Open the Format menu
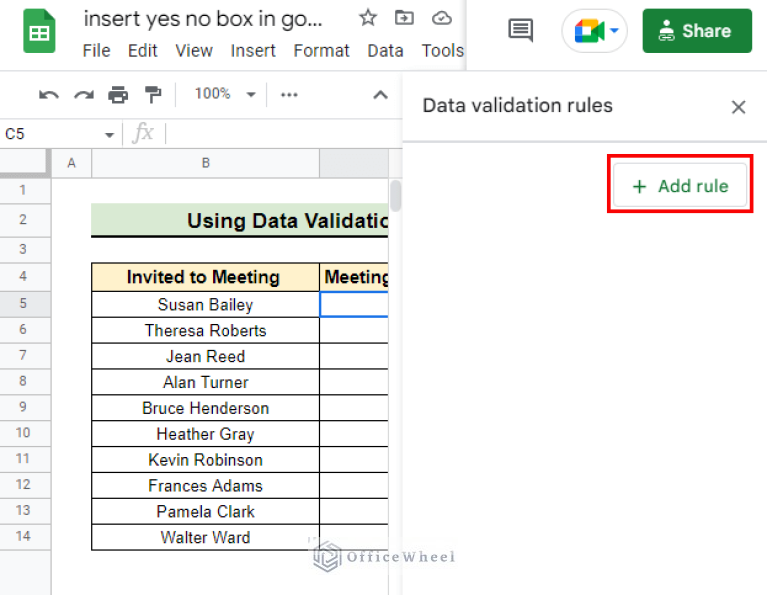767x595 pixels. point(321,50)
